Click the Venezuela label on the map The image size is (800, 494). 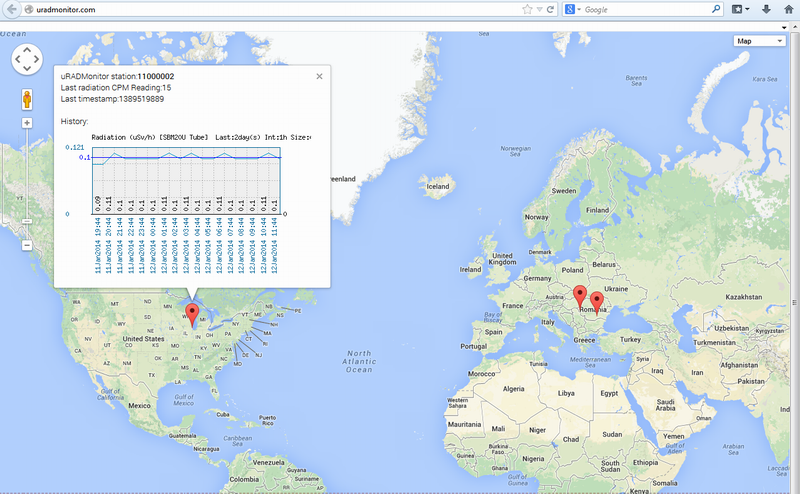[x=268, y=462]
